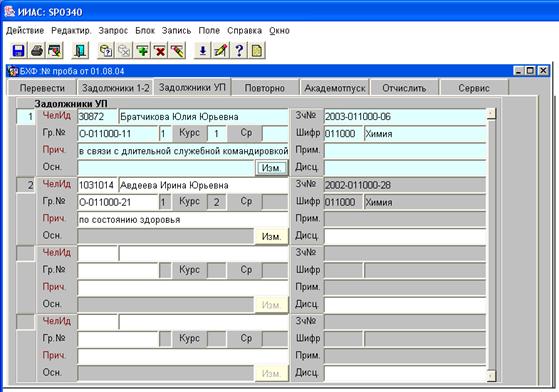Click Шифр field 011000 in record 1

(343, 134)
